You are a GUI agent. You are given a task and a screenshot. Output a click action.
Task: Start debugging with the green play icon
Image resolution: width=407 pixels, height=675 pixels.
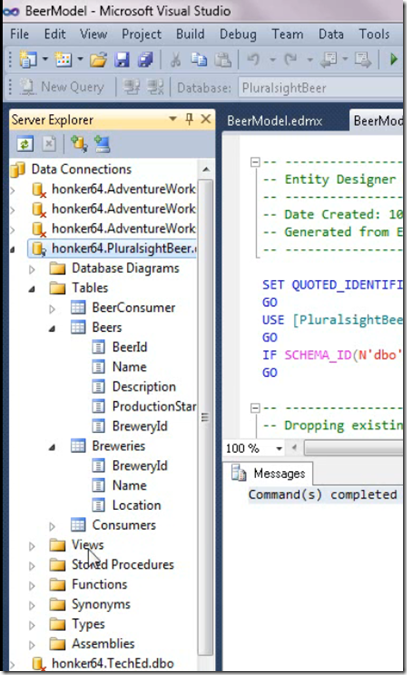coord(393,59)
